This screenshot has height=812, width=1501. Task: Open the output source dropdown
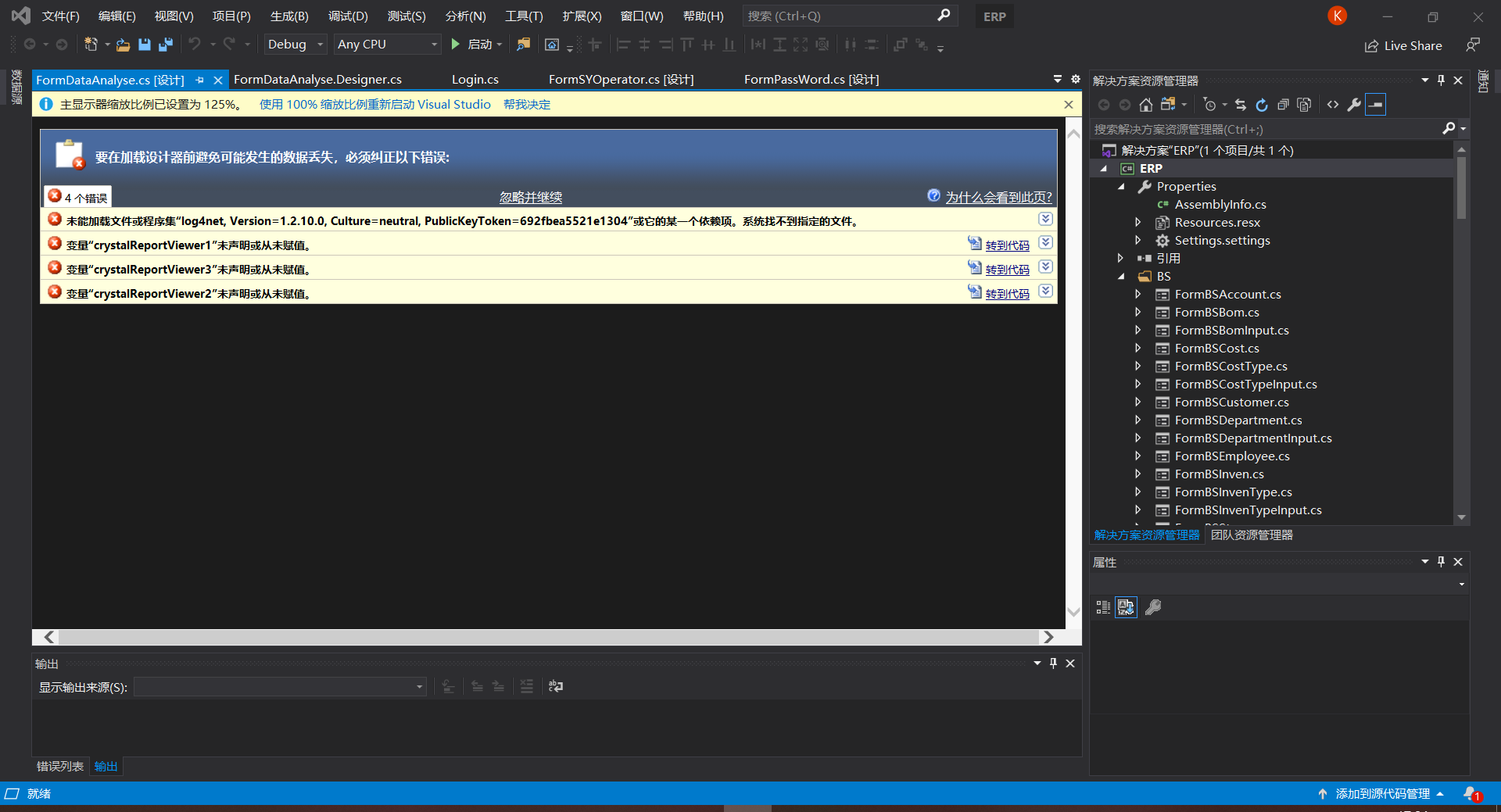[280, 687]
